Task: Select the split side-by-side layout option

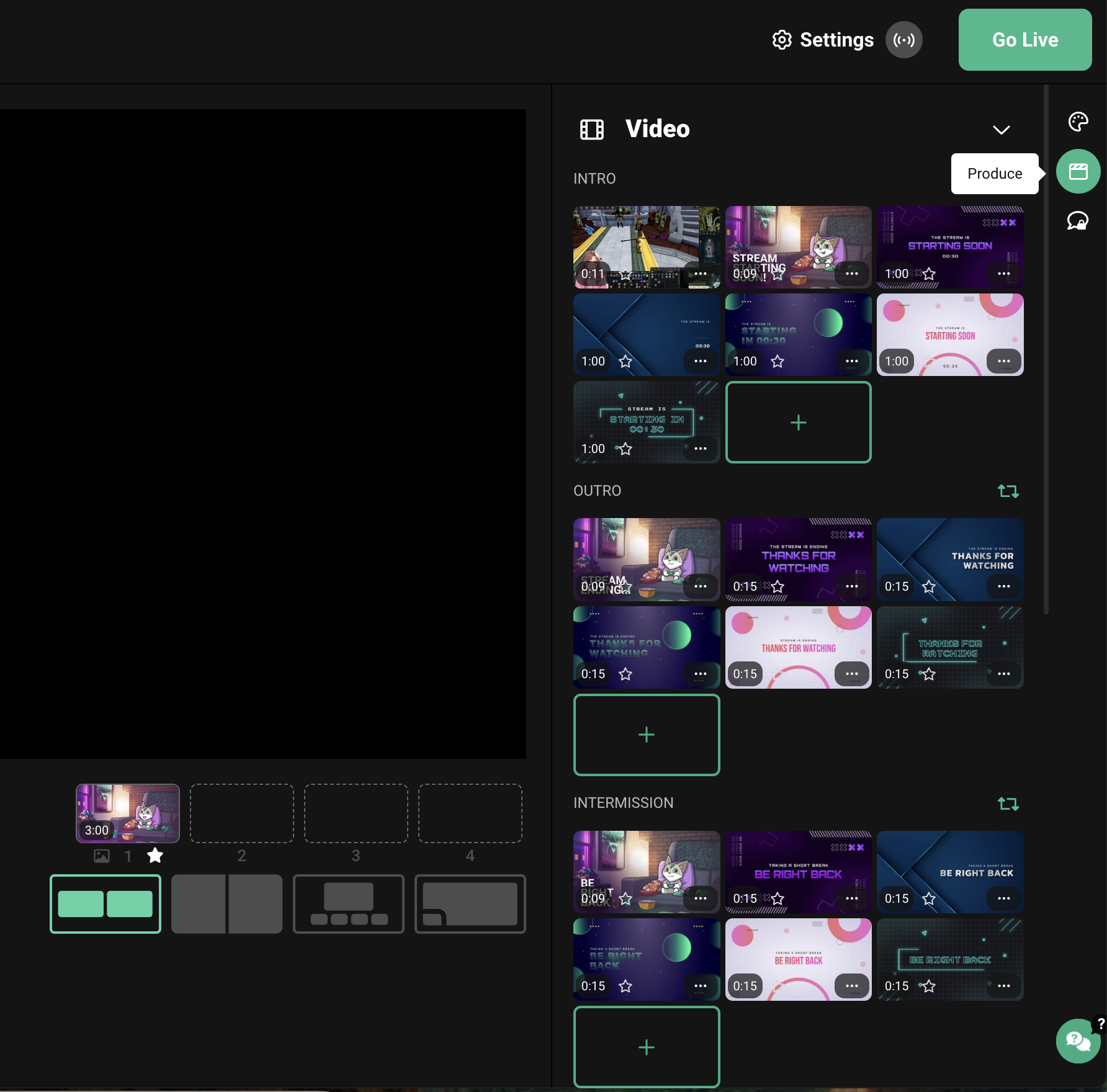Action: click(227, 903)
